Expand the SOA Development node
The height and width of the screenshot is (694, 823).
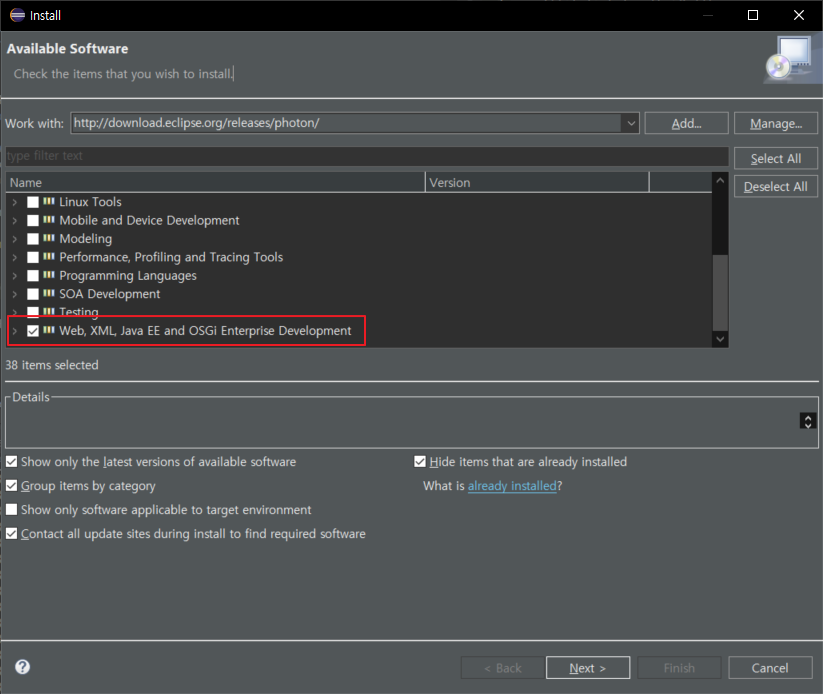click(x=15, y=294)
